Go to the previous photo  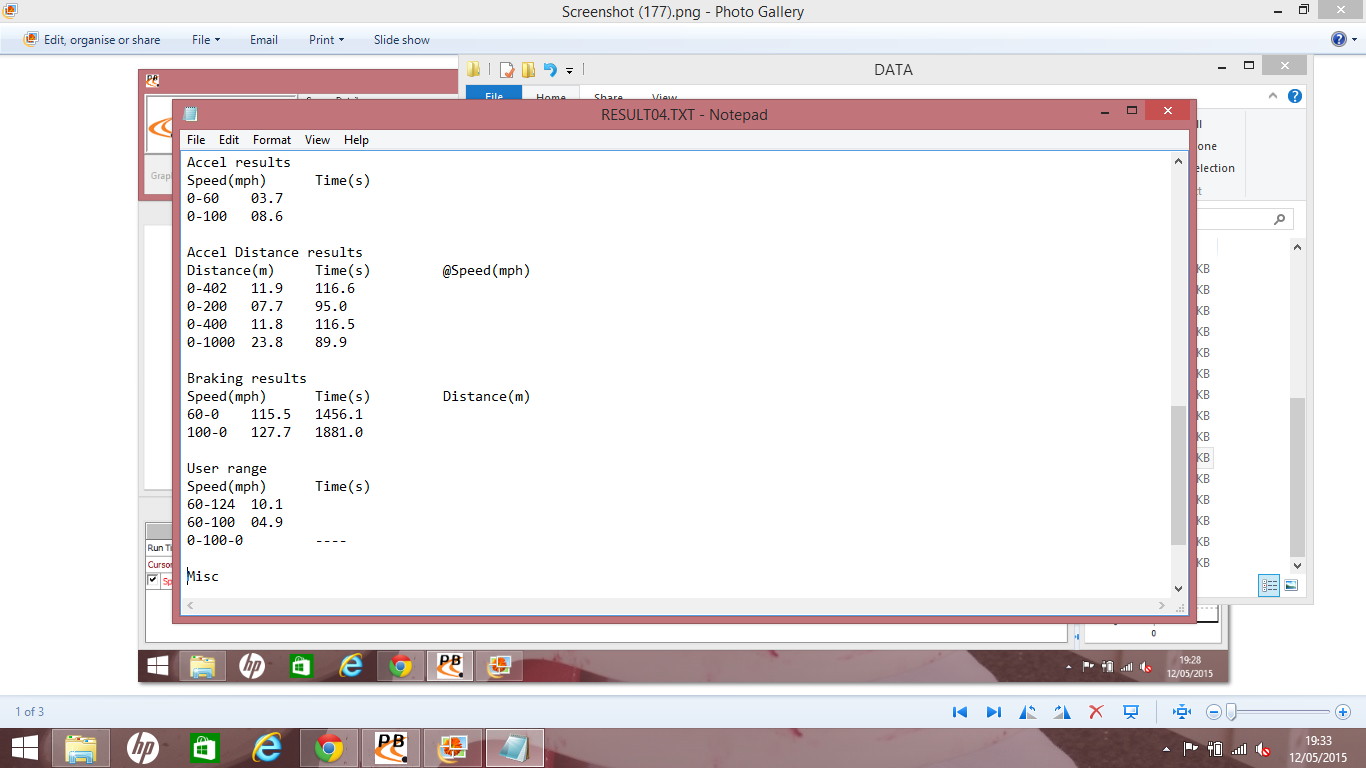960,712
